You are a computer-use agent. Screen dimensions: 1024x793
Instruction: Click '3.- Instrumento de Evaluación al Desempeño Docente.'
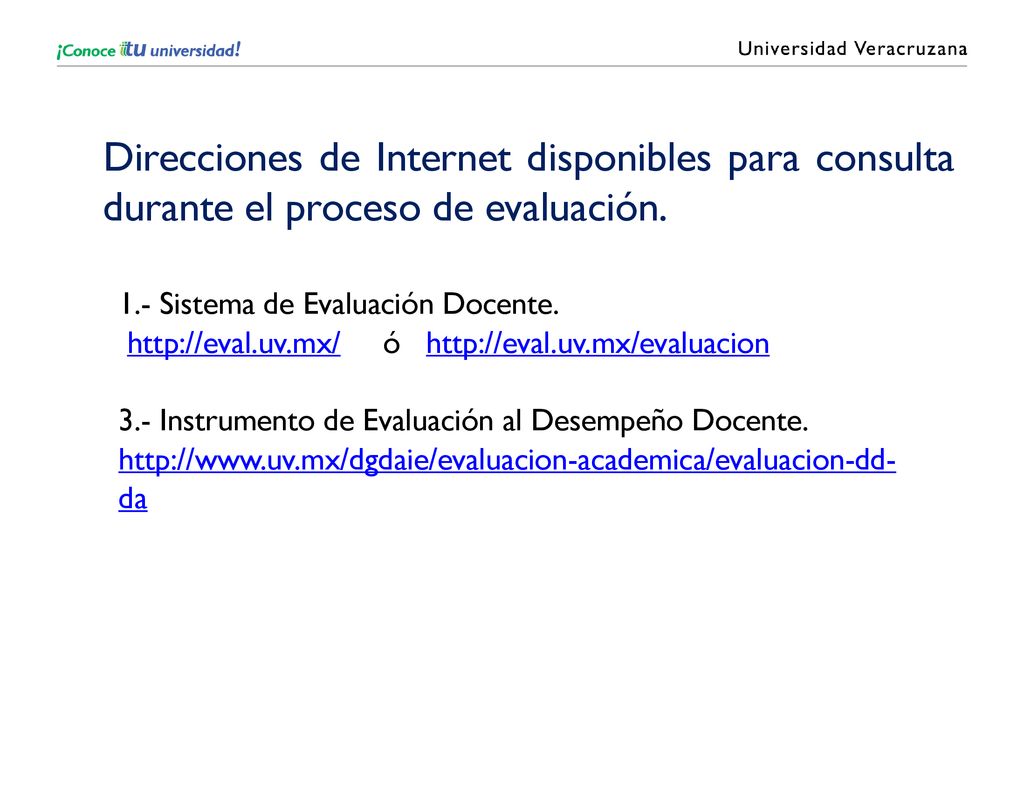[x=464, y=421]
